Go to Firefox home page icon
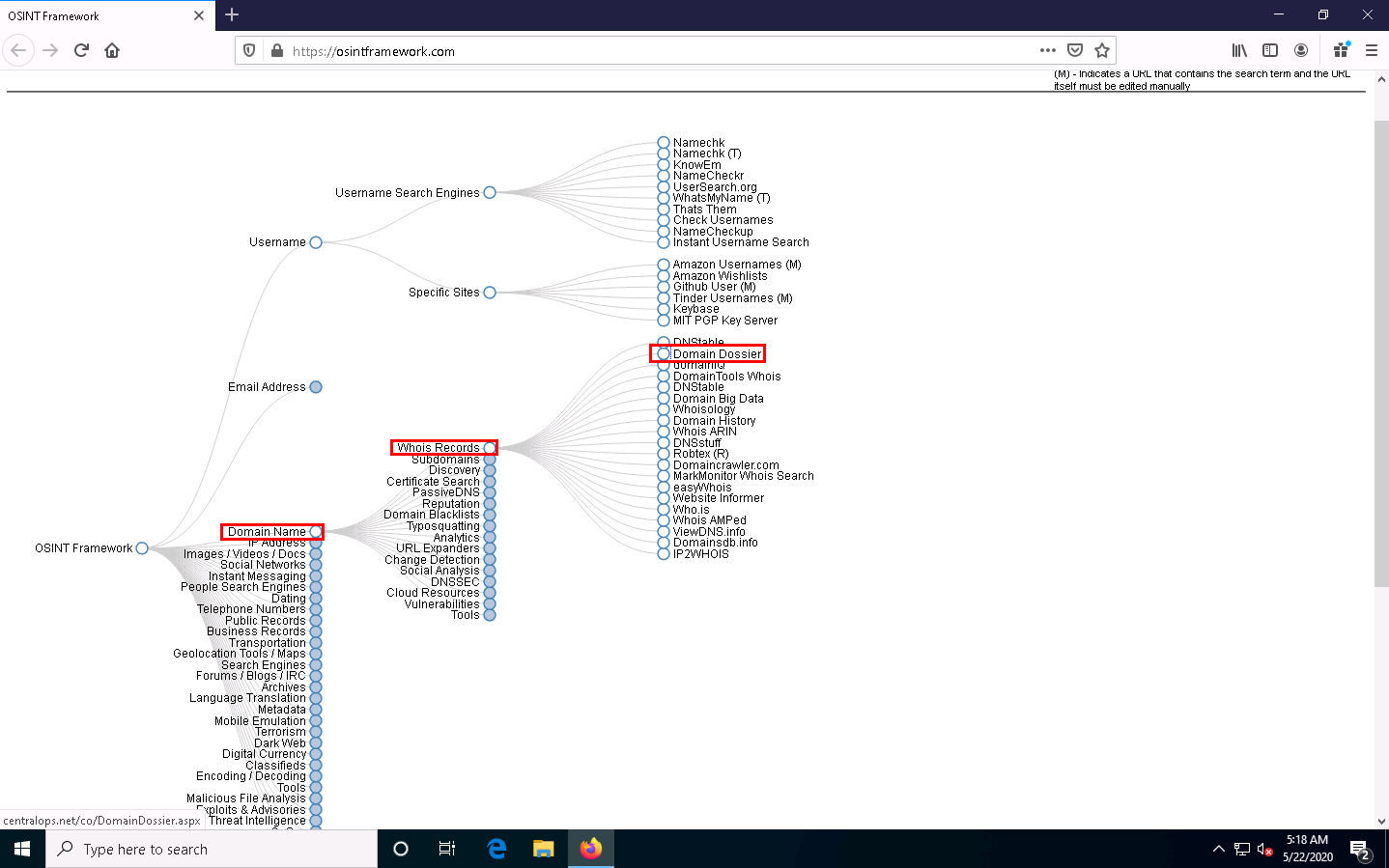The image size is (1389, 868). point(112,50)
